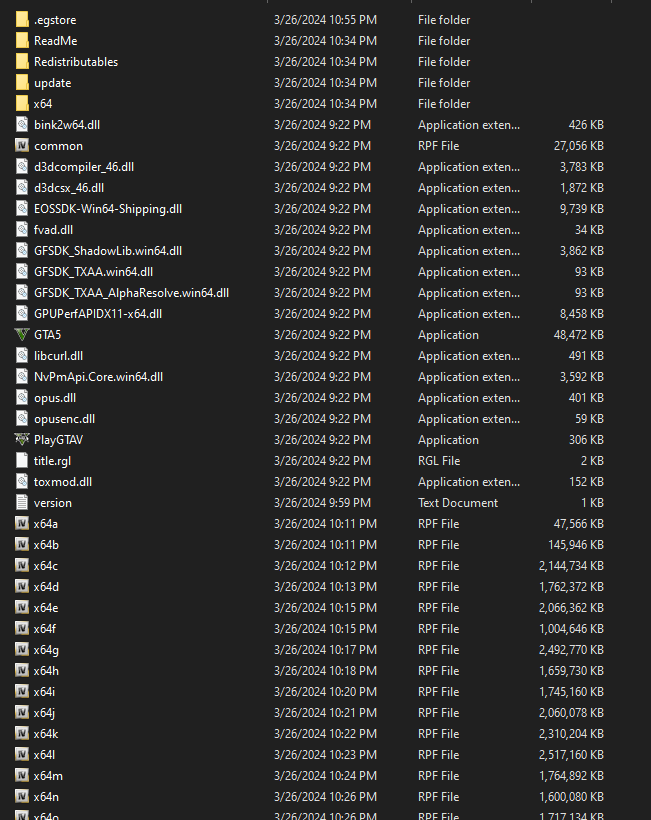Select the 2,517,160 KB size value
This screenshot has height=820, width=651.
pyautogui.click(x=571, y=755)
